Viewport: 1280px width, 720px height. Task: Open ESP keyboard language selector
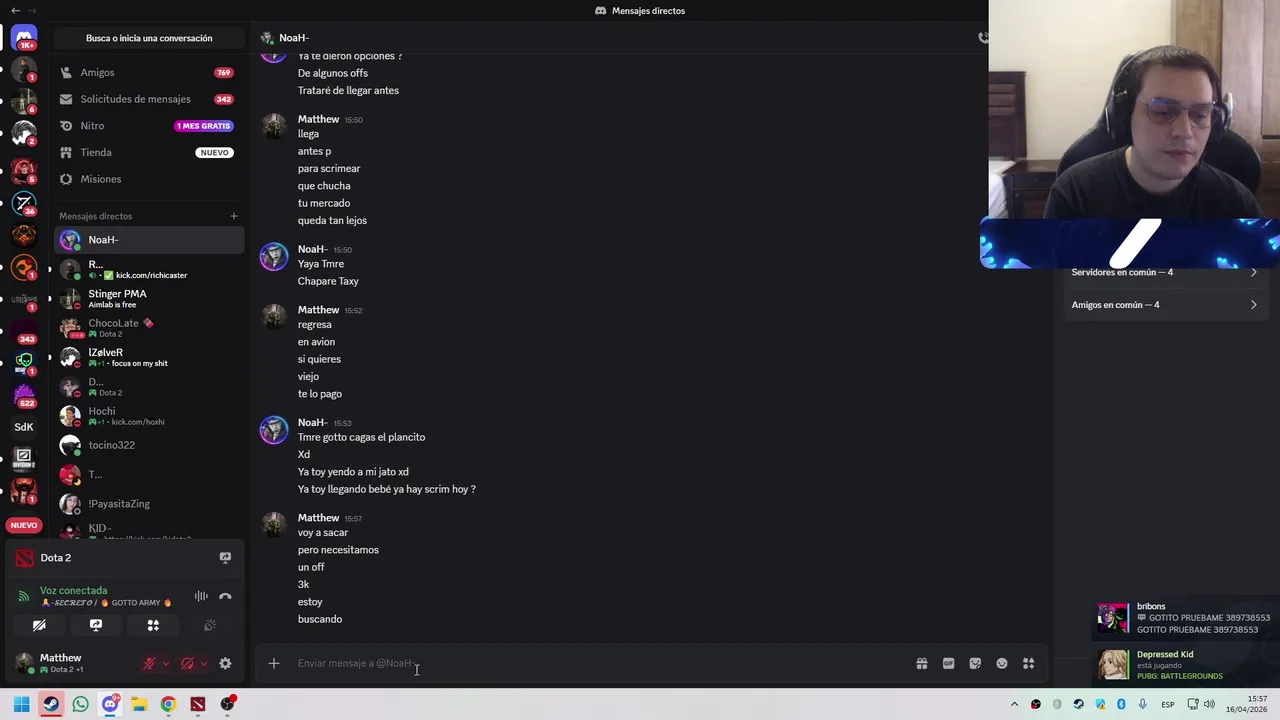pos(1167,704)
